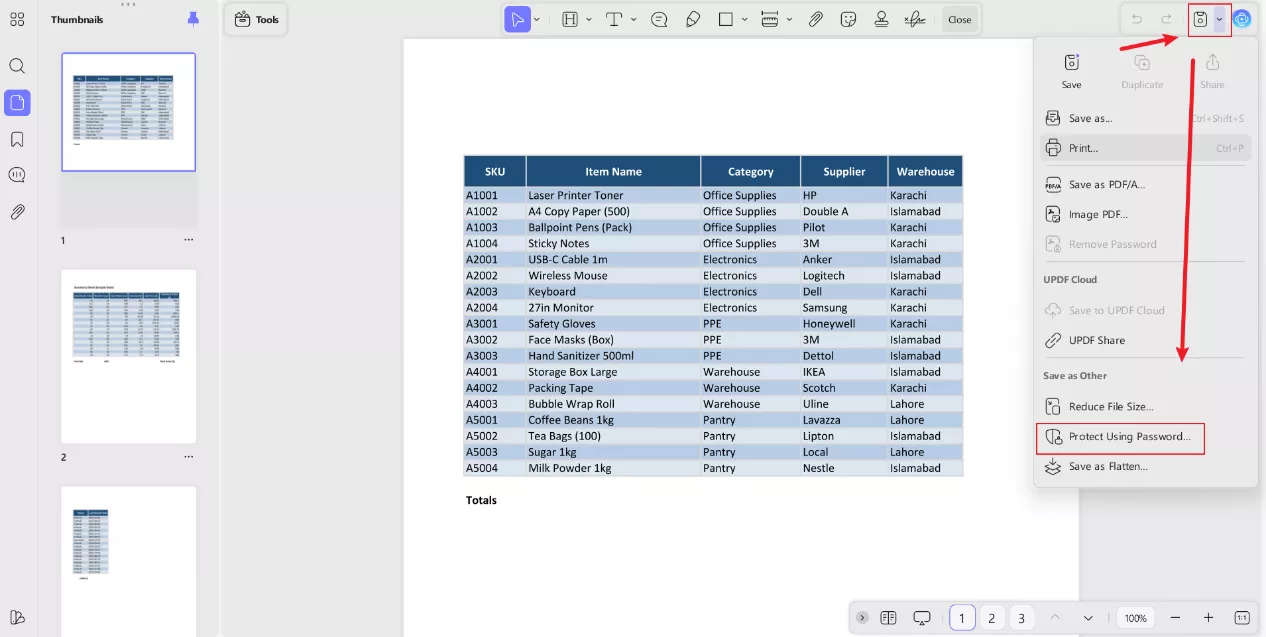Open more options for thumbnail 2
Viewport: 1266px width, 637px height.
pyautogui.click(x=188, y=457)
